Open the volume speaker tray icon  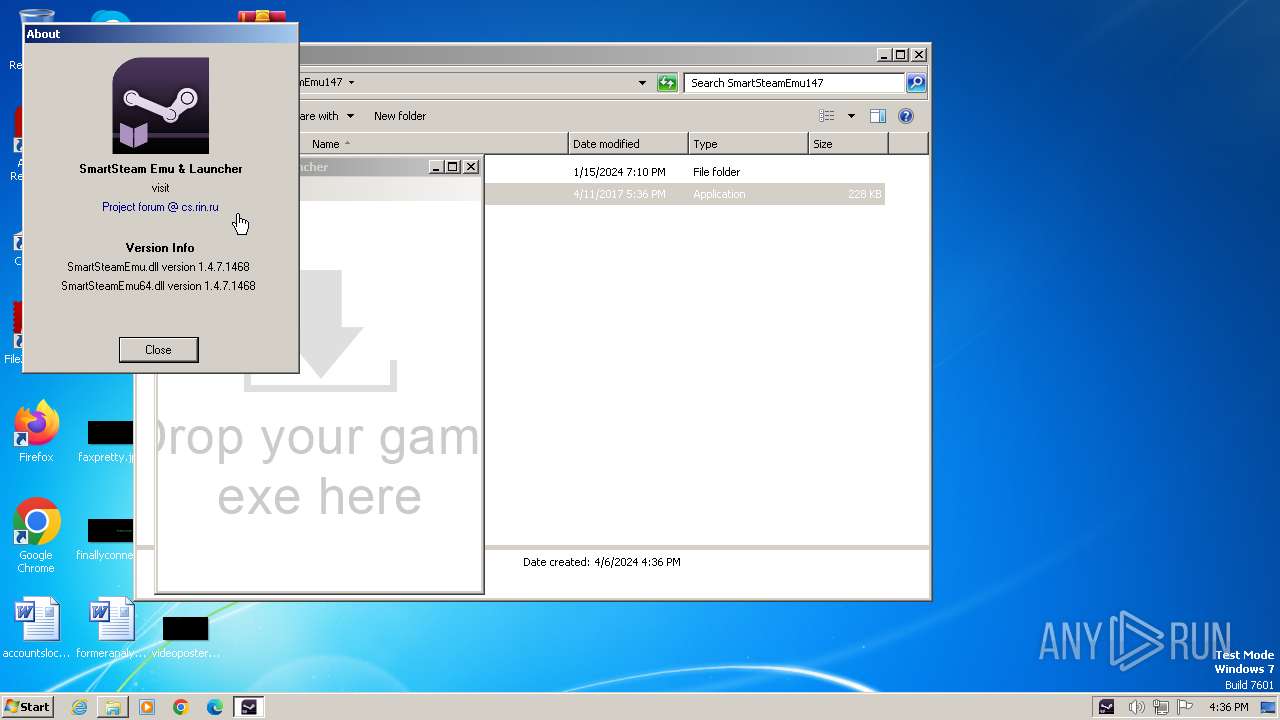point(1136,707)
